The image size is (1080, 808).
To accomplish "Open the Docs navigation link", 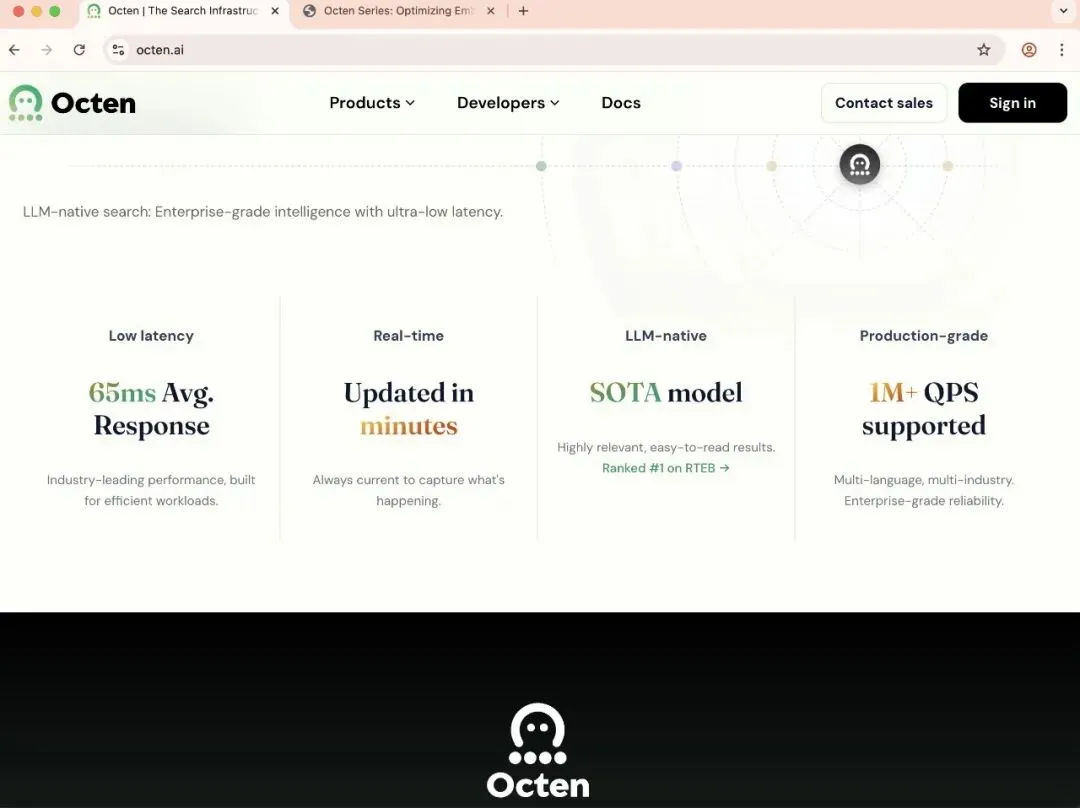I will click(x=621, y=103).
